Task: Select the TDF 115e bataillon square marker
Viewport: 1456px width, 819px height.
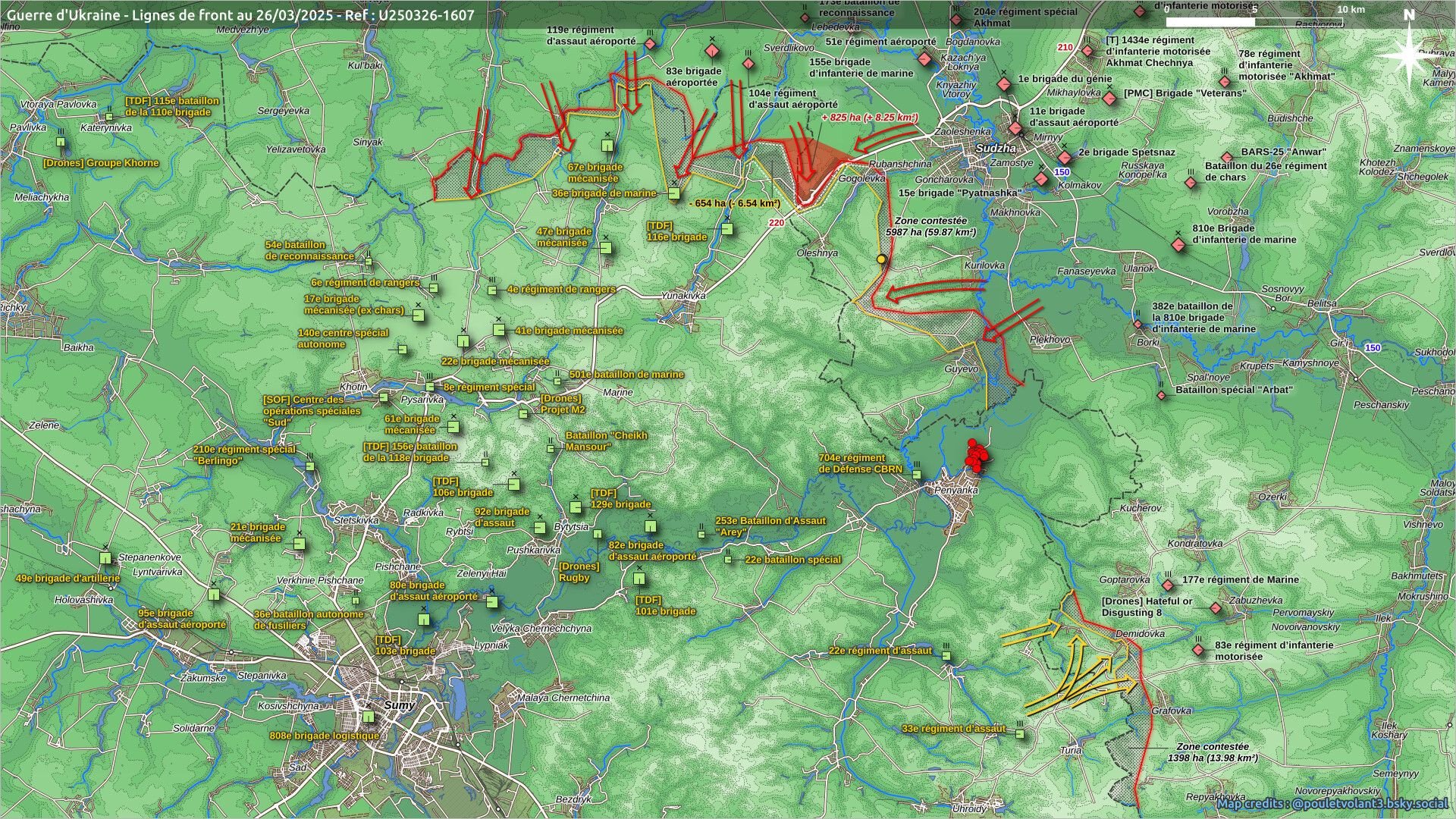Action: (109, 117)
